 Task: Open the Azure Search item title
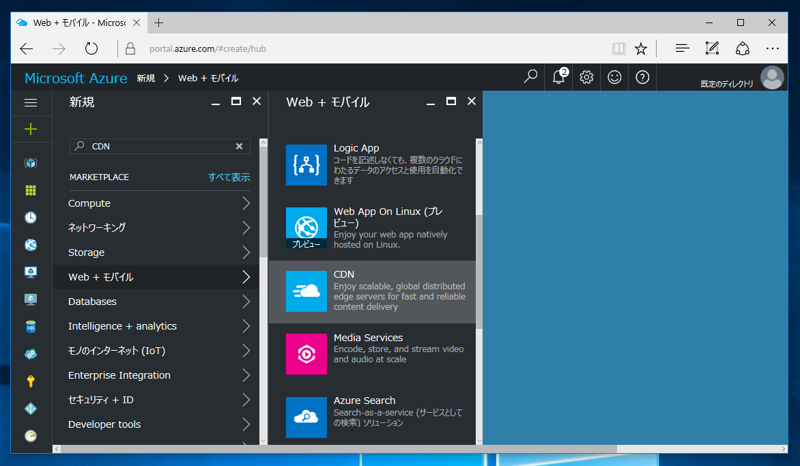pos(364,400)
